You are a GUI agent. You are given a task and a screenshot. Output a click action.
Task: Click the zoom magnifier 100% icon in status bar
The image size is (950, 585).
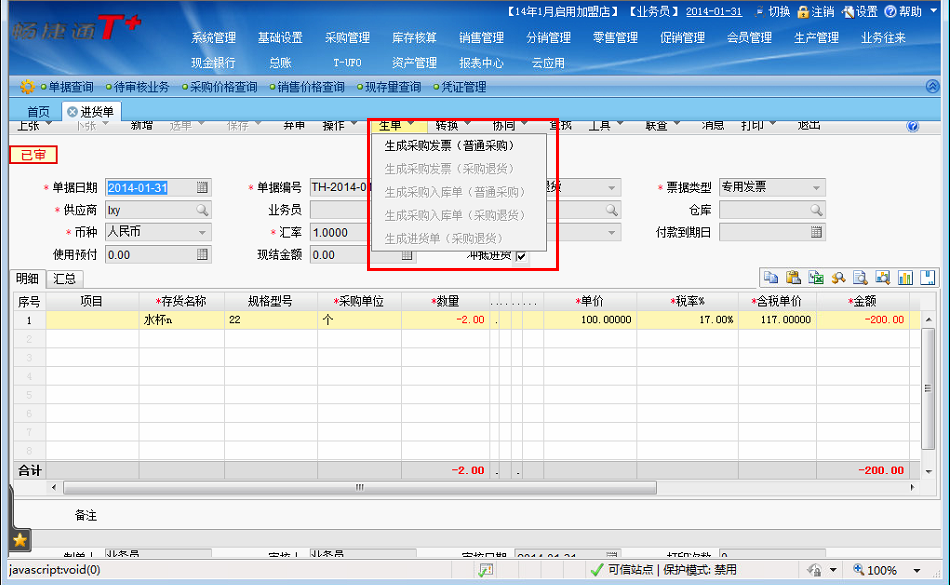click(859, 569)
